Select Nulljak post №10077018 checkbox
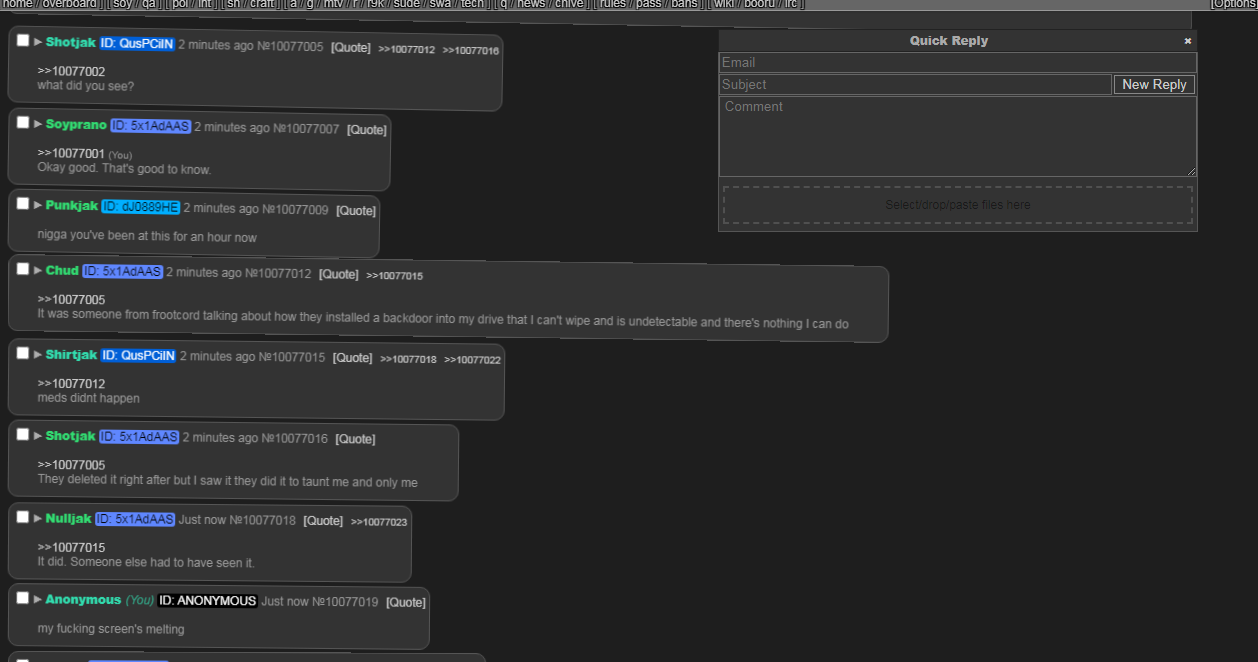Image resolution: width=1258 pixels, height=662 pixels. tap(23, 516)
